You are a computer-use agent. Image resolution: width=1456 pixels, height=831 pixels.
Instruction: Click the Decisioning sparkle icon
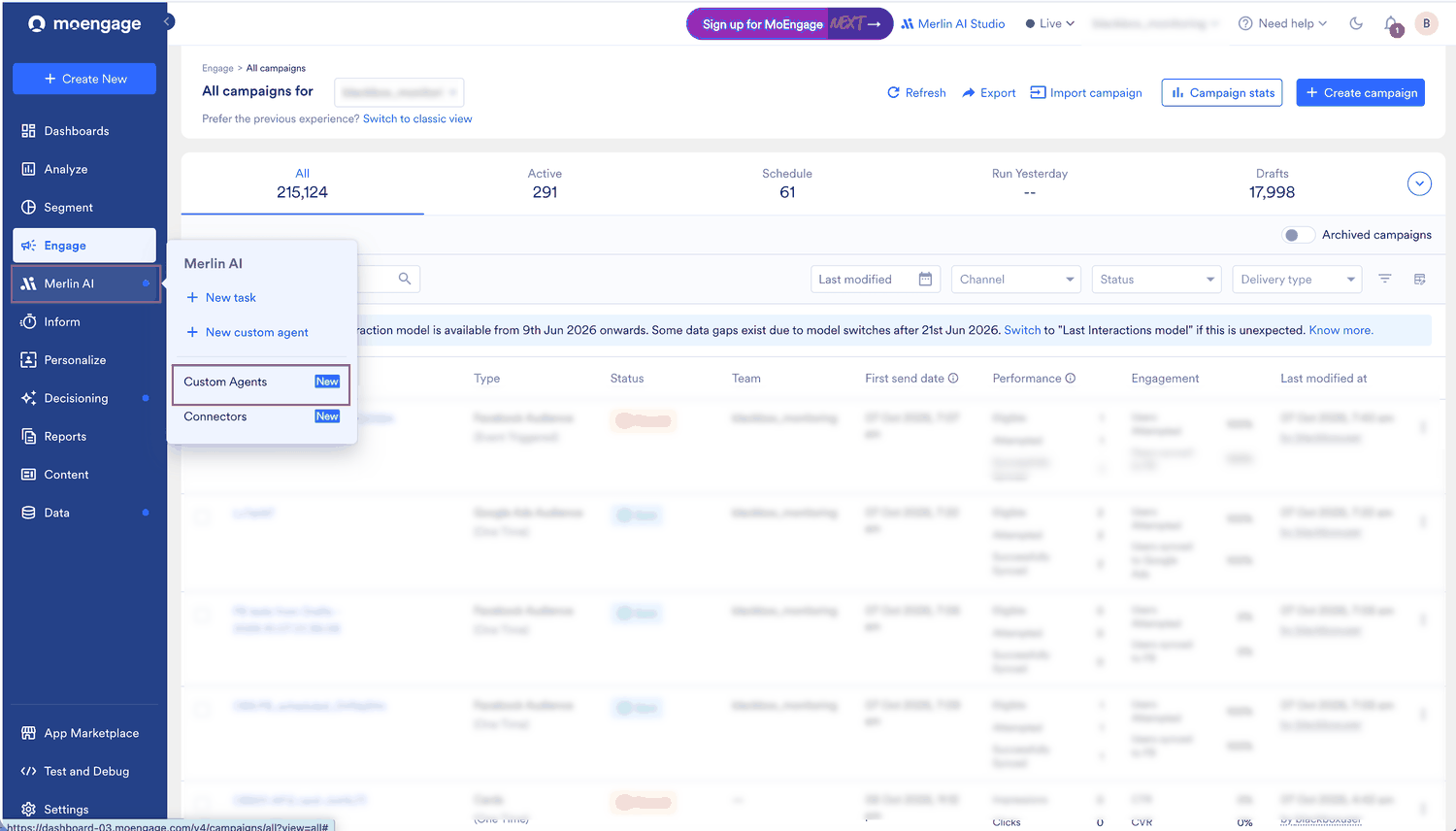(28, 398)
